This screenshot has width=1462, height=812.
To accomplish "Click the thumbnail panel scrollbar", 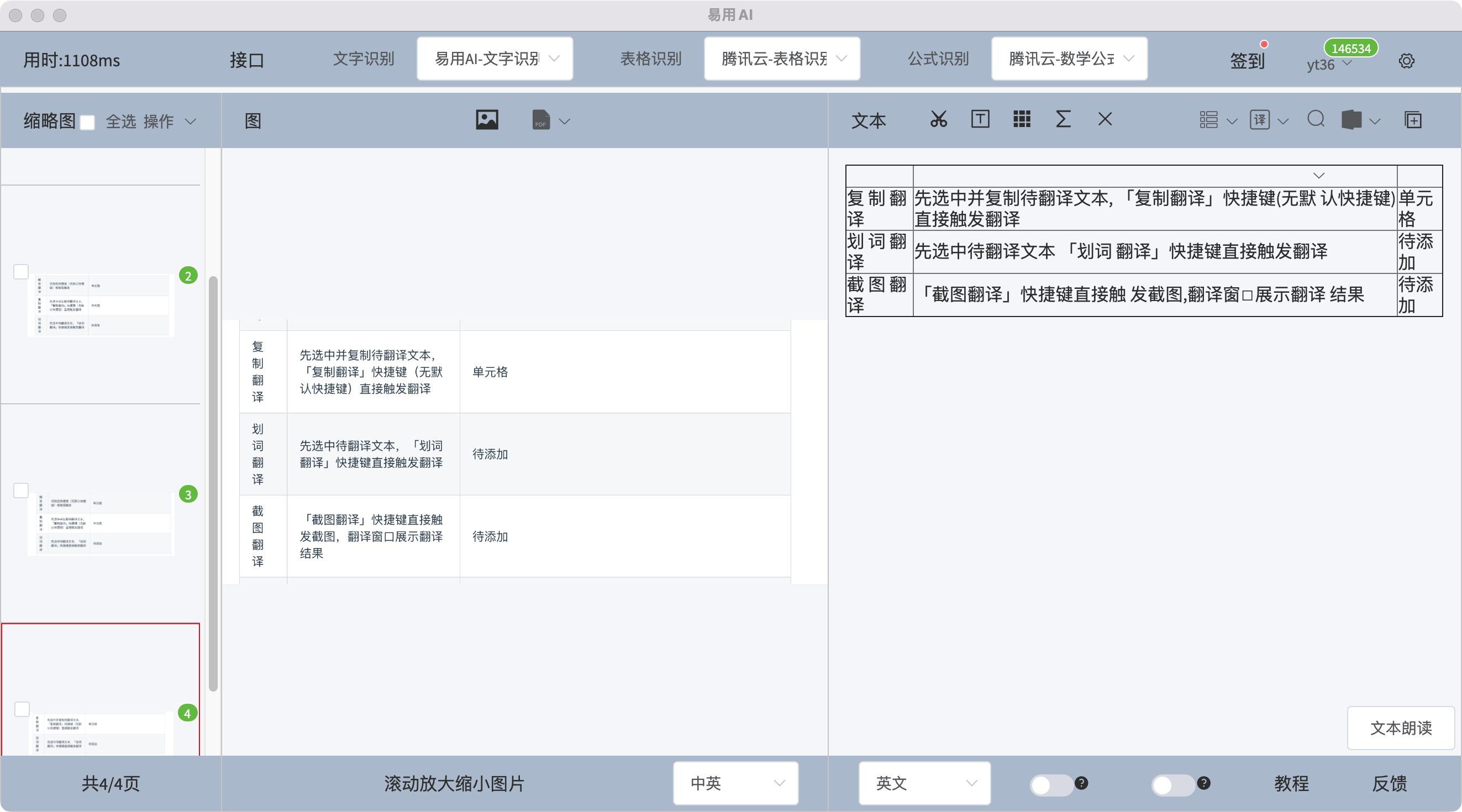I will click(x=213, y=483).
